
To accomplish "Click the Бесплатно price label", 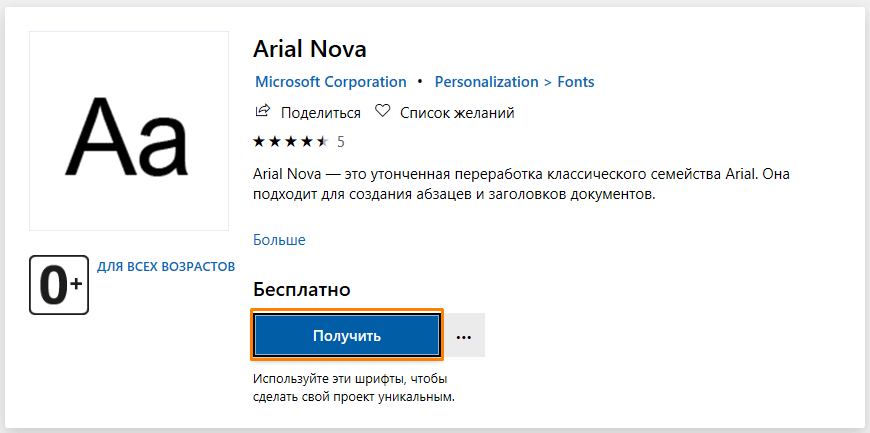I will click(x=302, y=290).
